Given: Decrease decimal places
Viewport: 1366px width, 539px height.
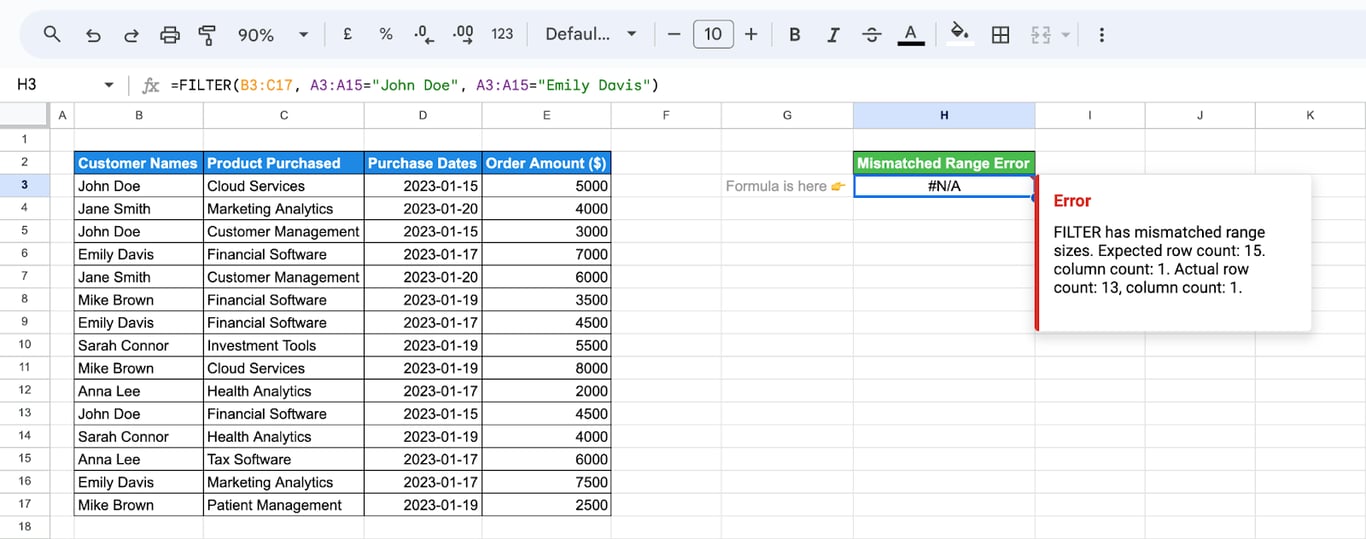Looking at the screenshot, I should 424,35.
